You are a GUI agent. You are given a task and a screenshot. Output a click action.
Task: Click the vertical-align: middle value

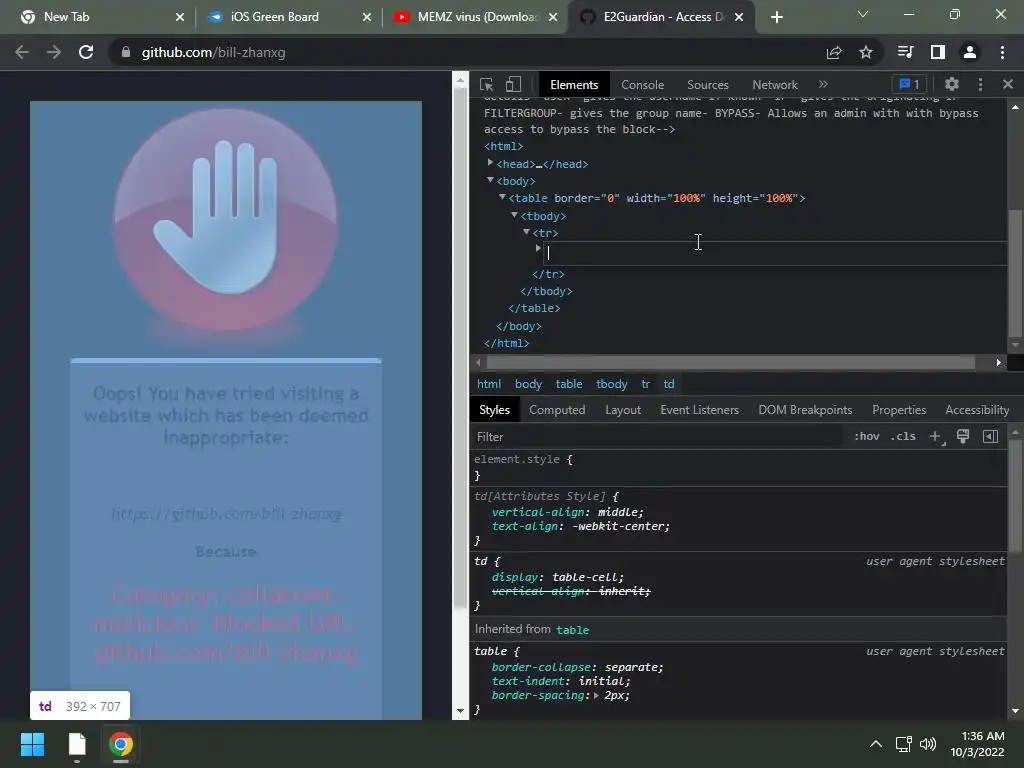pyautogui.click(x=620, y=512)
